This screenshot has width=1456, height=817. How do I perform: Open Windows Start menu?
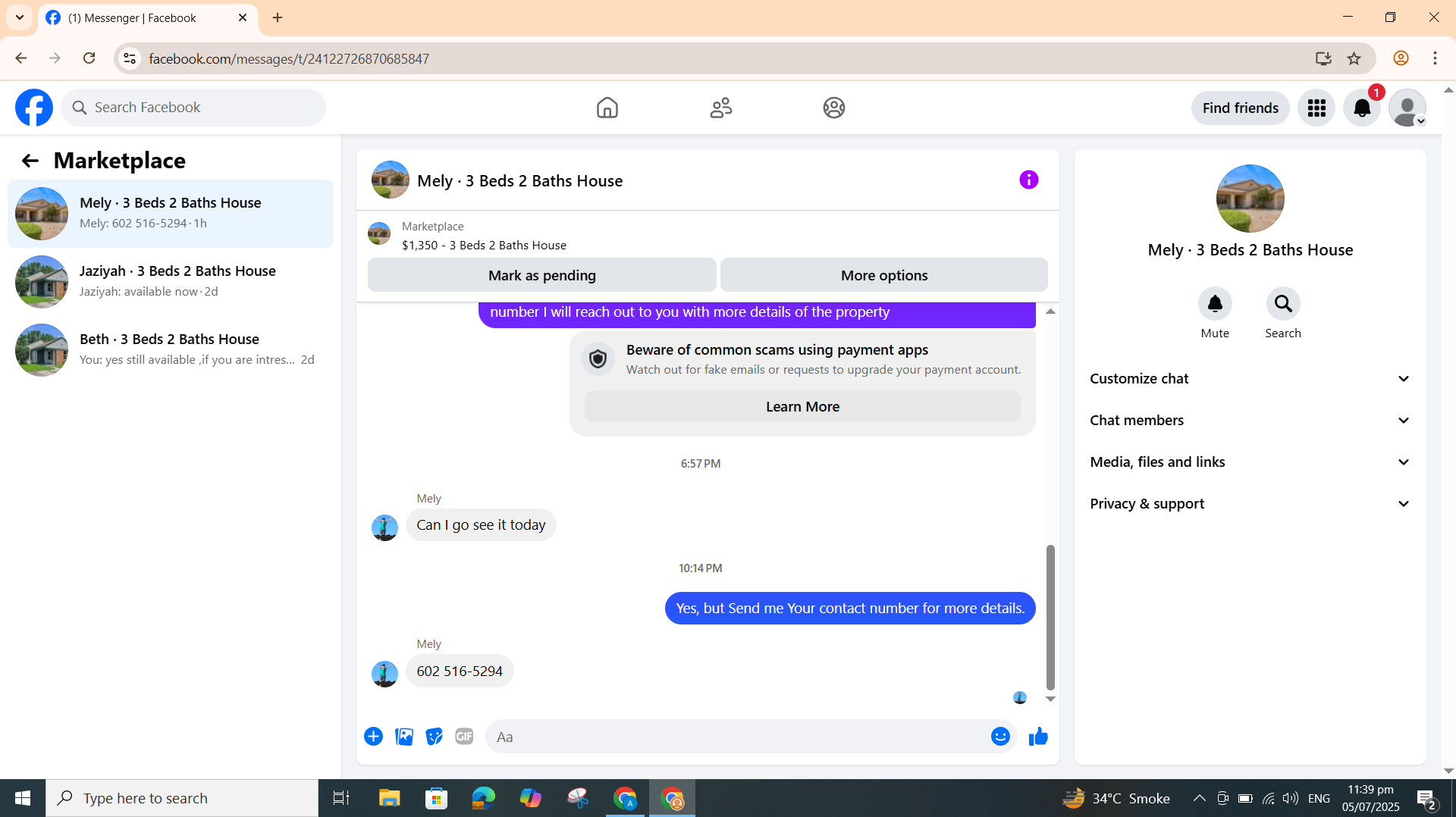[x=23, y=798]
